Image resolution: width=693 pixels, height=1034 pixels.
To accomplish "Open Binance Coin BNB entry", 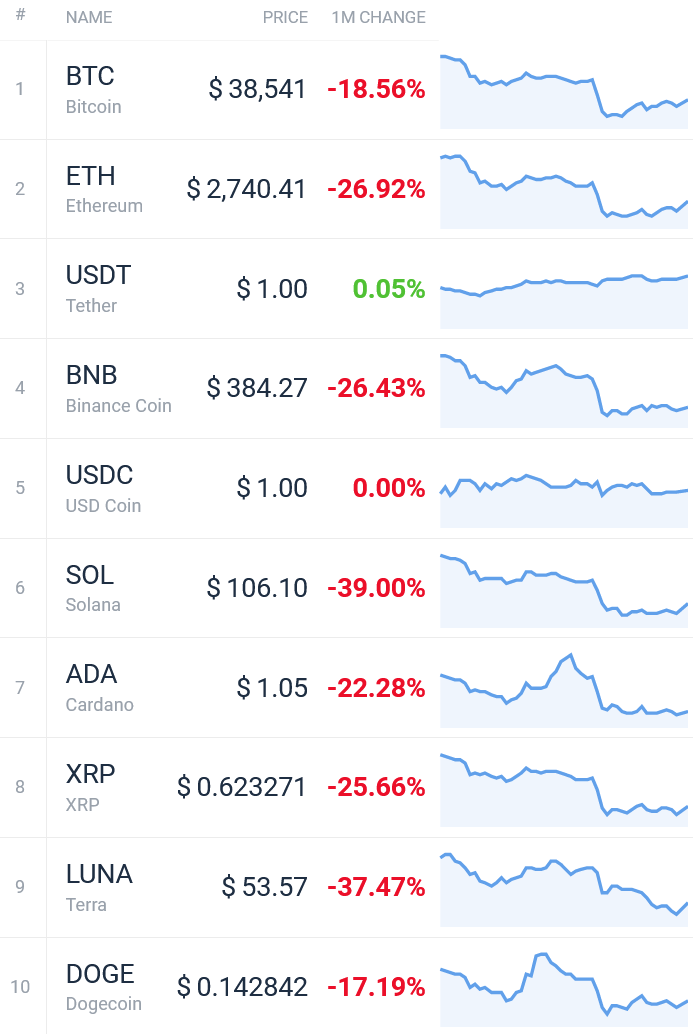I will click(119, 388).
